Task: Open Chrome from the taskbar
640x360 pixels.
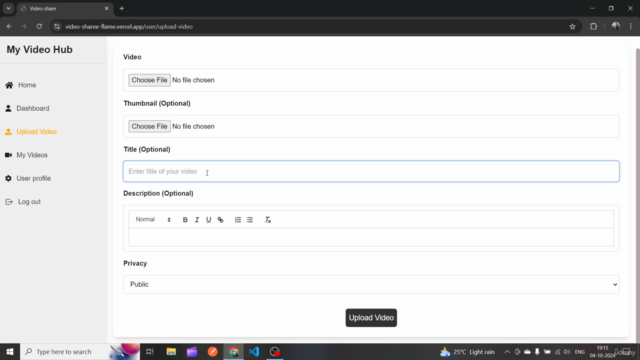Action: pyautogui.click(x=233, y=351)
